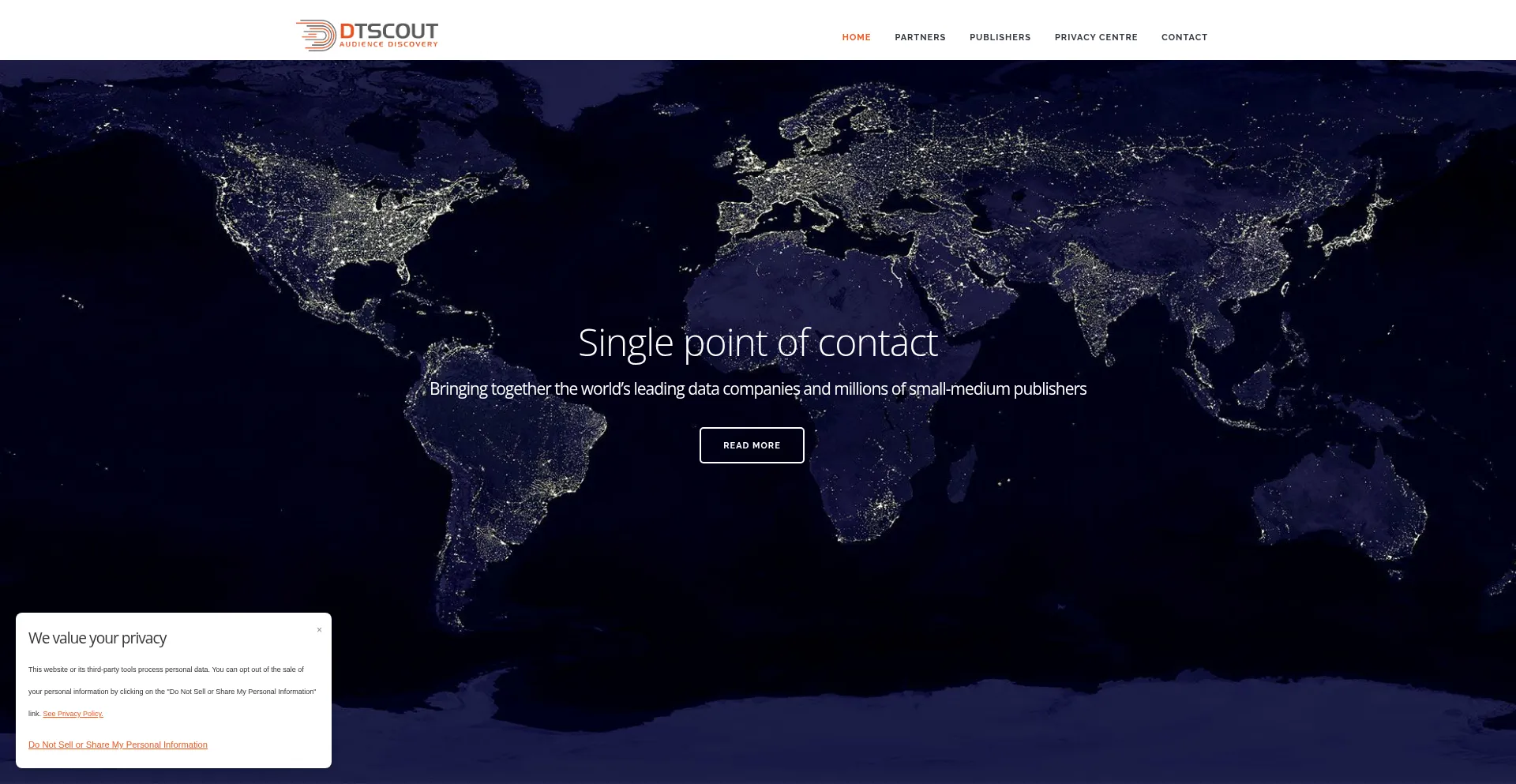Click the "Bringing together" hero subtitle text
The image size is (1516, 784).
pos(757,389)
